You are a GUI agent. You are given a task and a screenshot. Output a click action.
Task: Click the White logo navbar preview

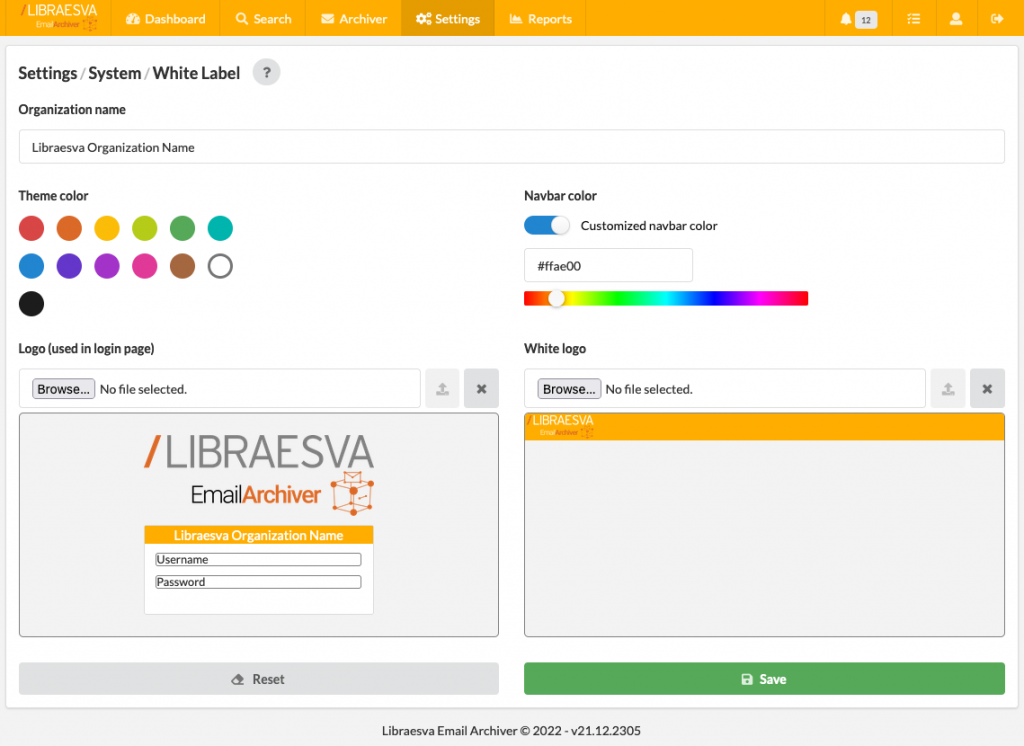point(764,427)
